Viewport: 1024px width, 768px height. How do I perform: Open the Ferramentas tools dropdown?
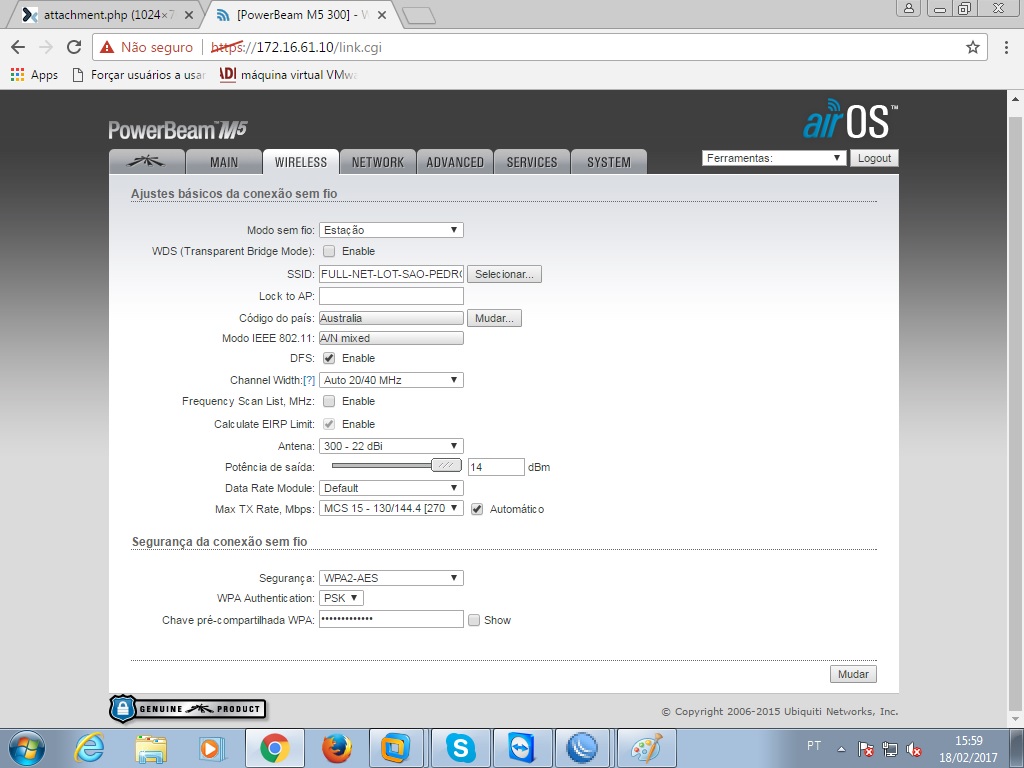[774, 158]
